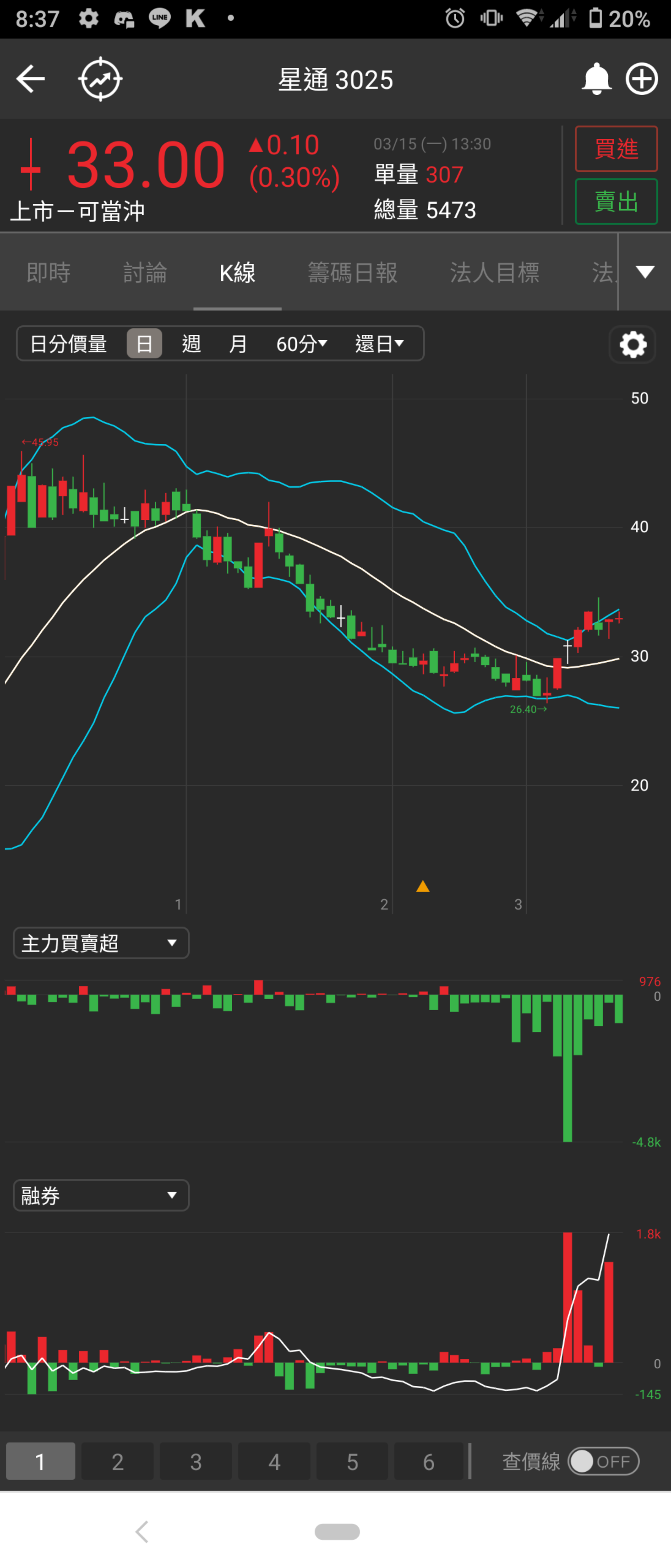Tap Android back navigation chevron
This screenshot has height=1568, width=671.
tap(142, 1531)
